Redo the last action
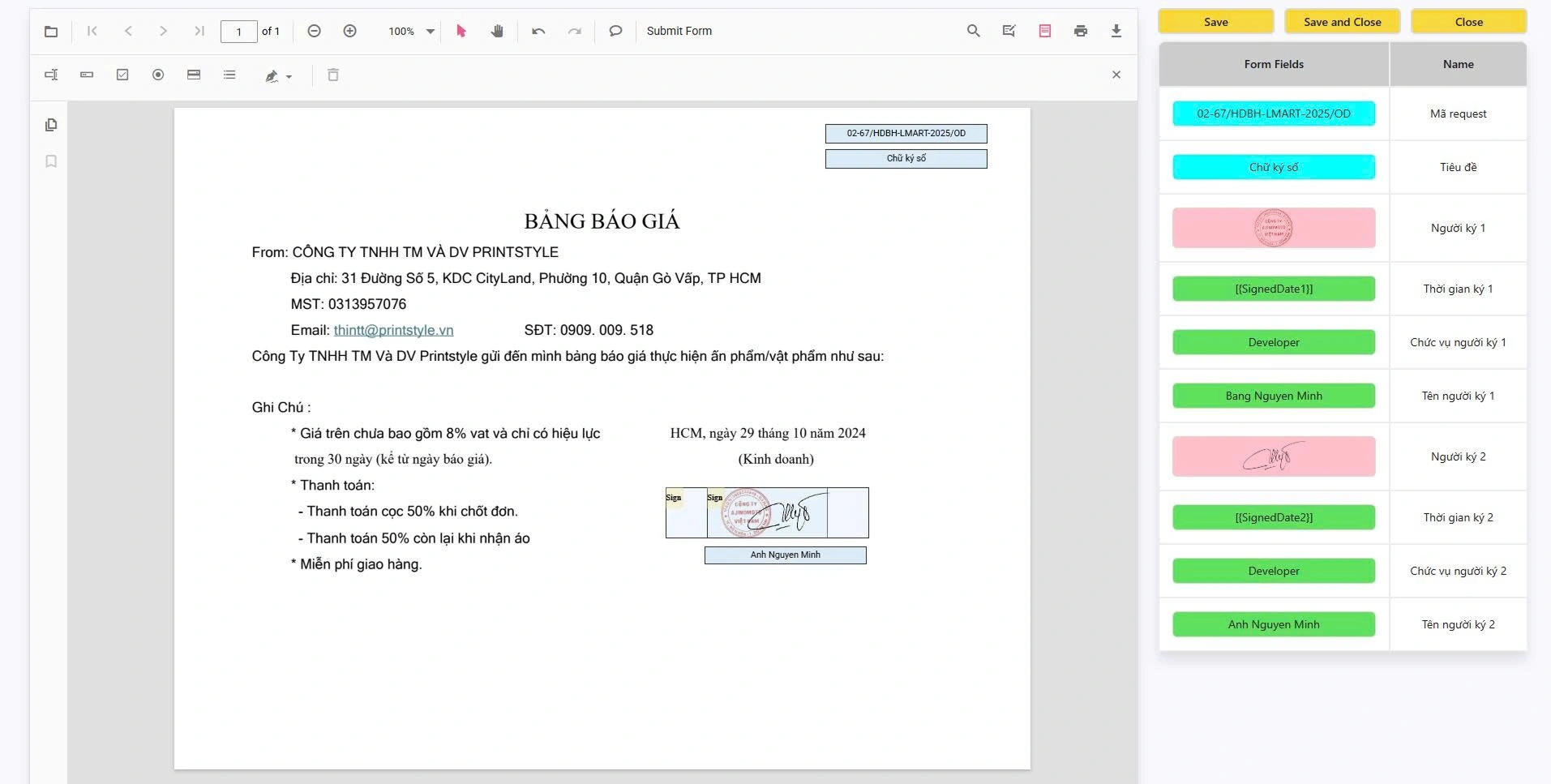Viewport: 1551px width, 784px height. tap(574, 31)
